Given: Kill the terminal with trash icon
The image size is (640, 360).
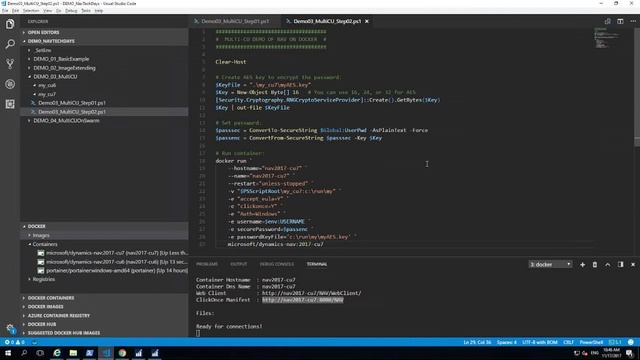Looking at the screenshot, I should pos(595,264).
